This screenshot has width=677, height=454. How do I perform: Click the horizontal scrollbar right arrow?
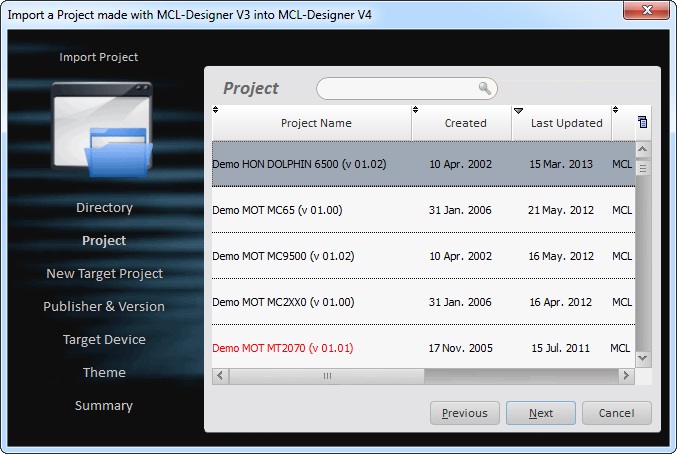pyautogui.click(x=626, y=376)
